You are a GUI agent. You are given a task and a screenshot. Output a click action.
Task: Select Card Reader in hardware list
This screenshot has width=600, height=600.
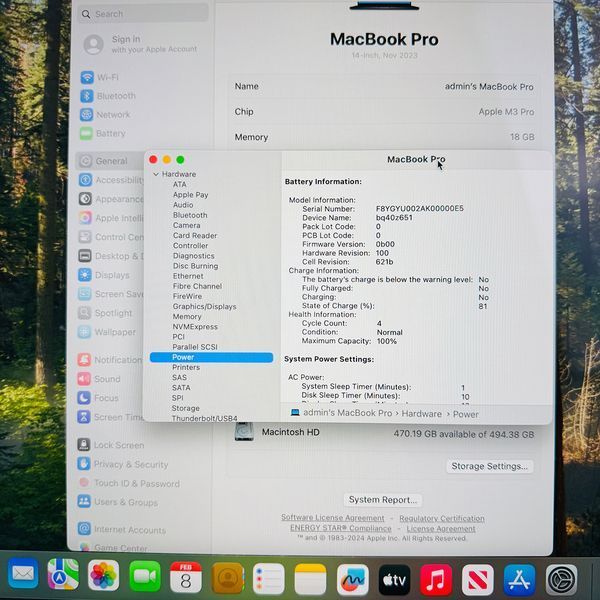[x=195, y=235]
